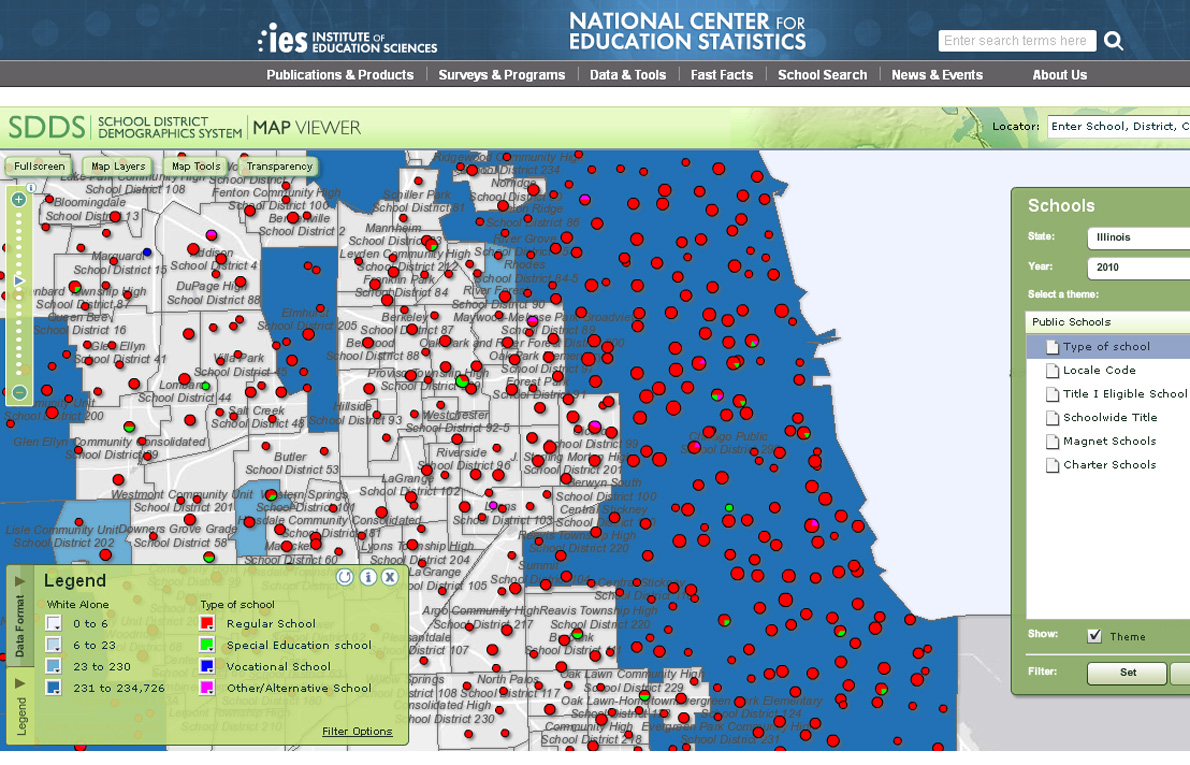The image size is (1190, 765).
Task: Click the blue vocational school marker near Marquardt
Action: (x=147, y=252)
